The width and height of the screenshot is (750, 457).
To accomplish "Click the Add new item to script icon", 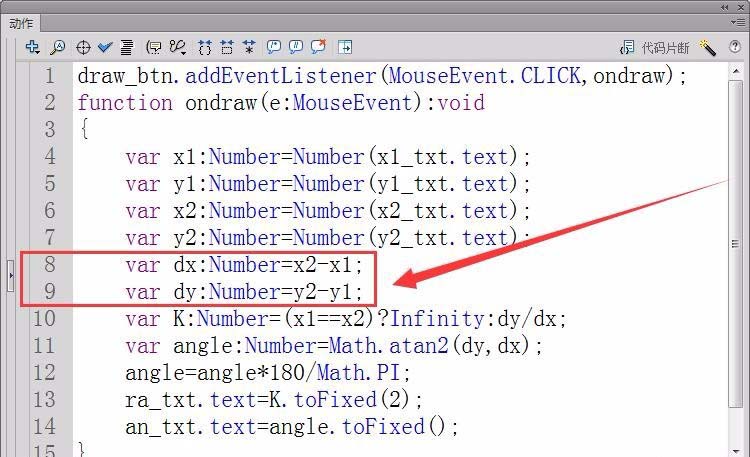I will click(x=33, y=47).
